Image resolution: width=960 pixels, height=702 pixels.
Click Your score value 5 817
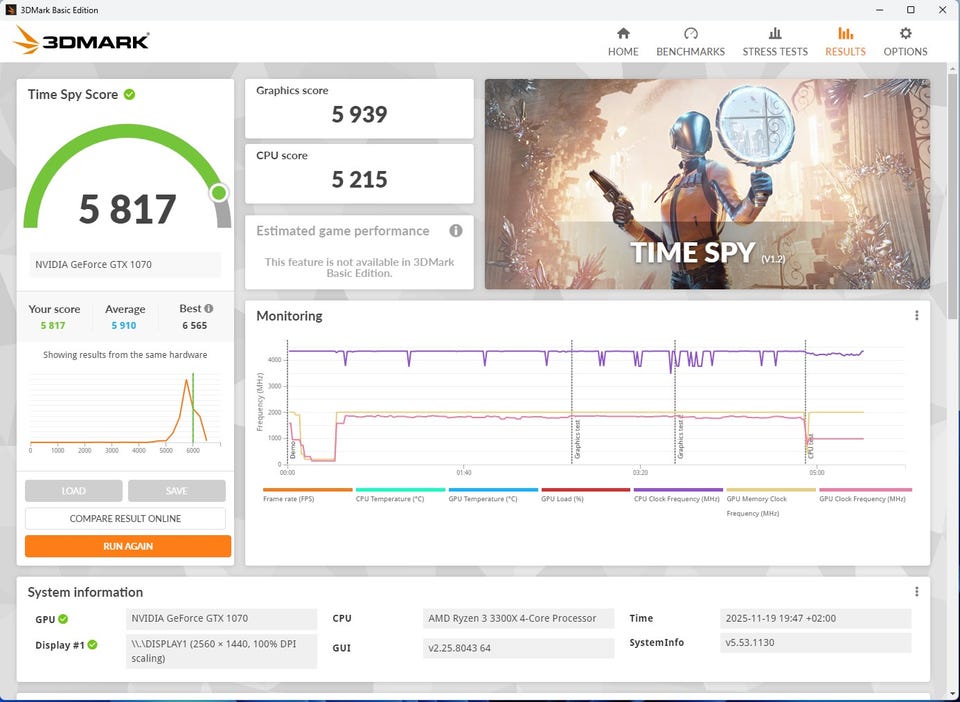pos(53,326)
